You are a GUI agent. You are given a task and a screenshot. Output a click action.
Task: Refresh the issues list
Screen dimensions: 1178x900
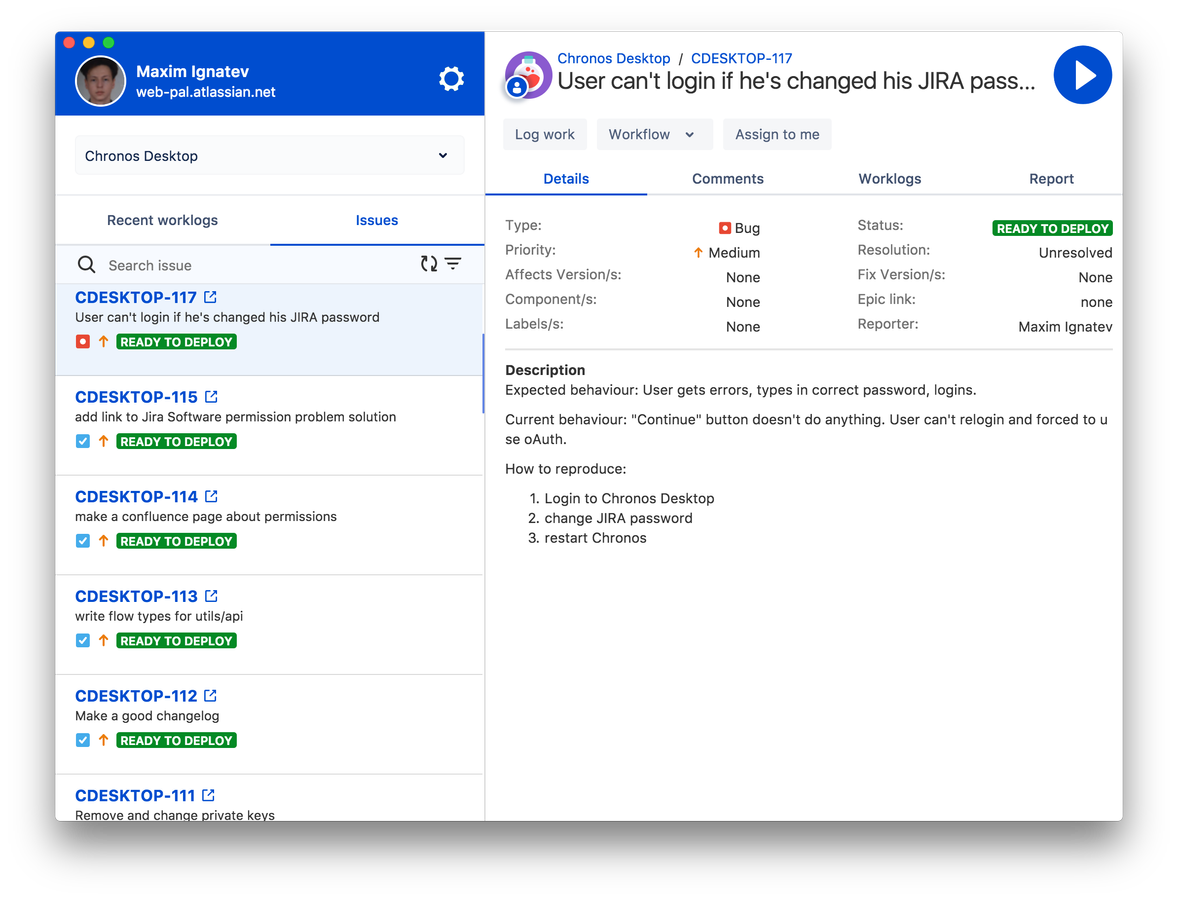(x=429, y=264)
